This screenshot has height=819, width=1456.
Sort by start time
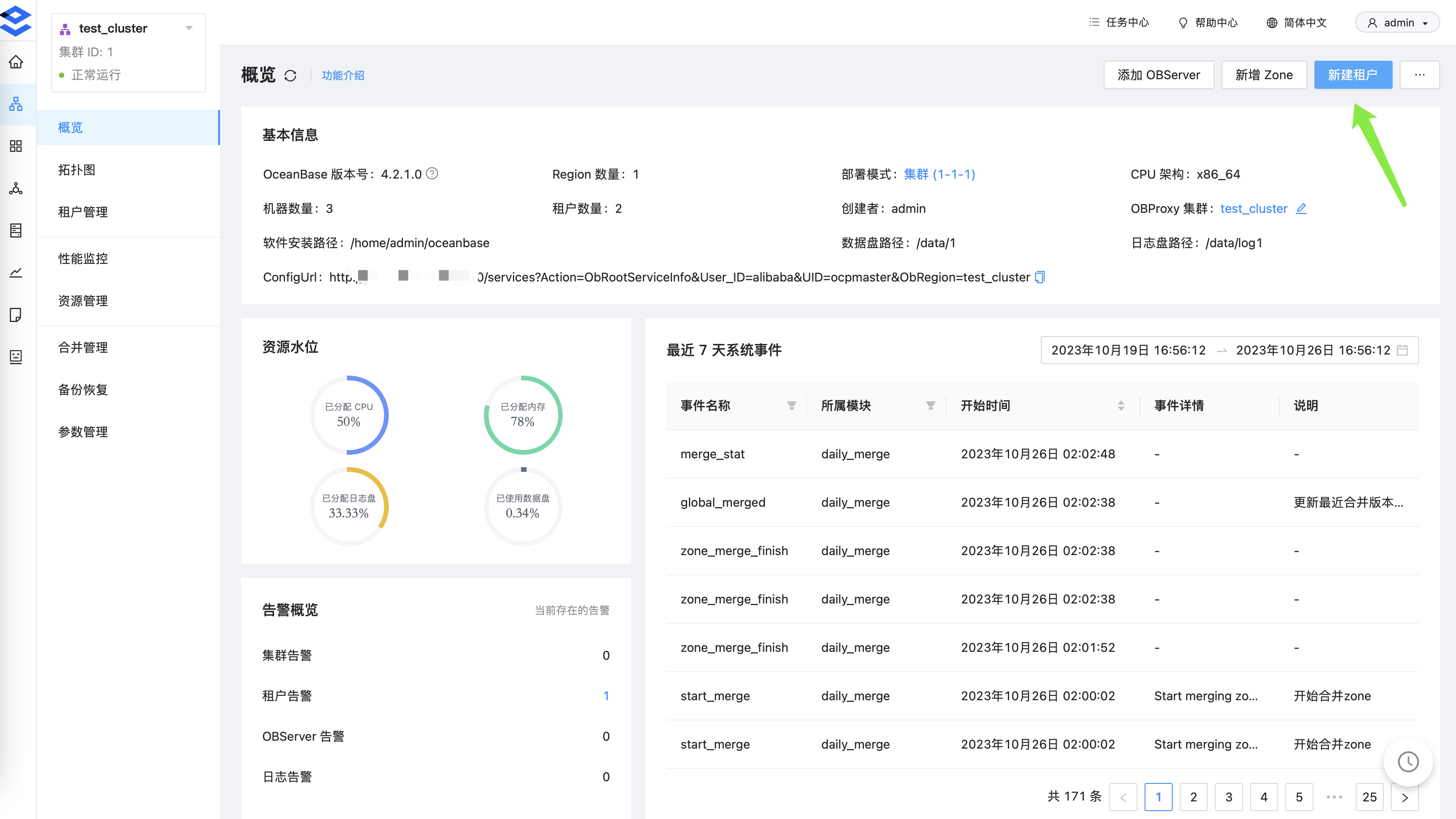1121,405
